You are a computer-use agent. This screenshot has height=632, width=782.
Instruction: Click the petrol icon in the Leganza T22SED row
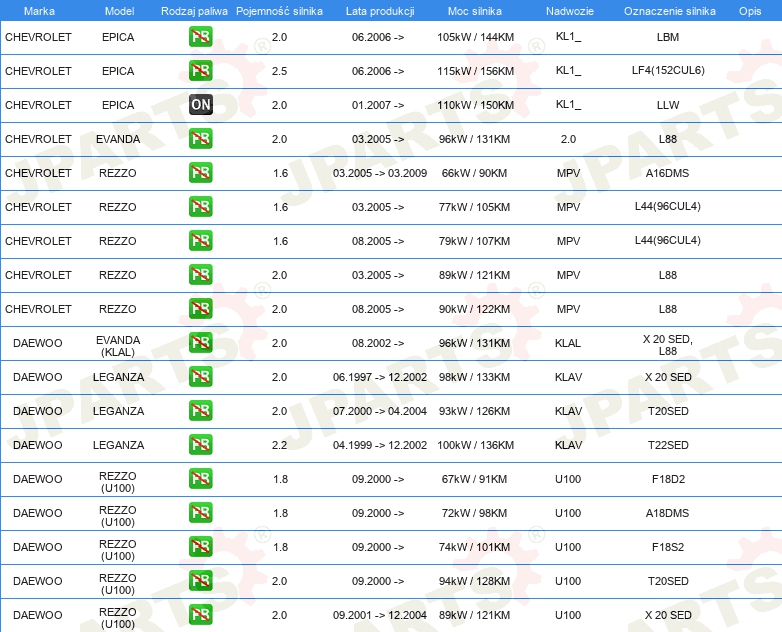tap(200, 444)
